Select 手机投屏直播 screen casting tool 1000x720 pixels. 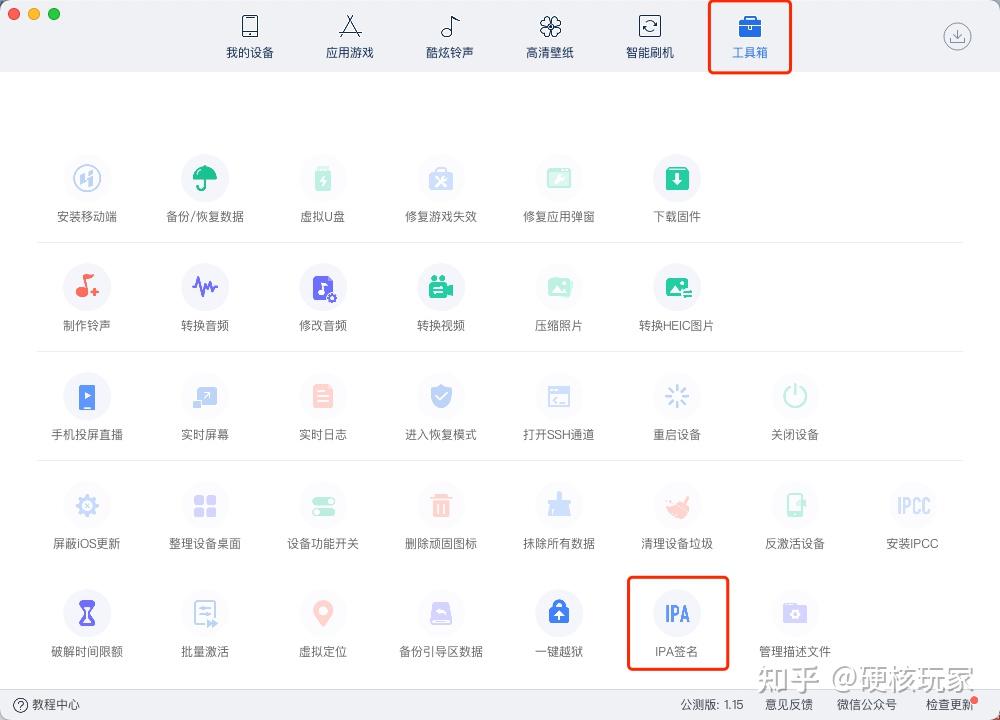(x=87, y=397)
